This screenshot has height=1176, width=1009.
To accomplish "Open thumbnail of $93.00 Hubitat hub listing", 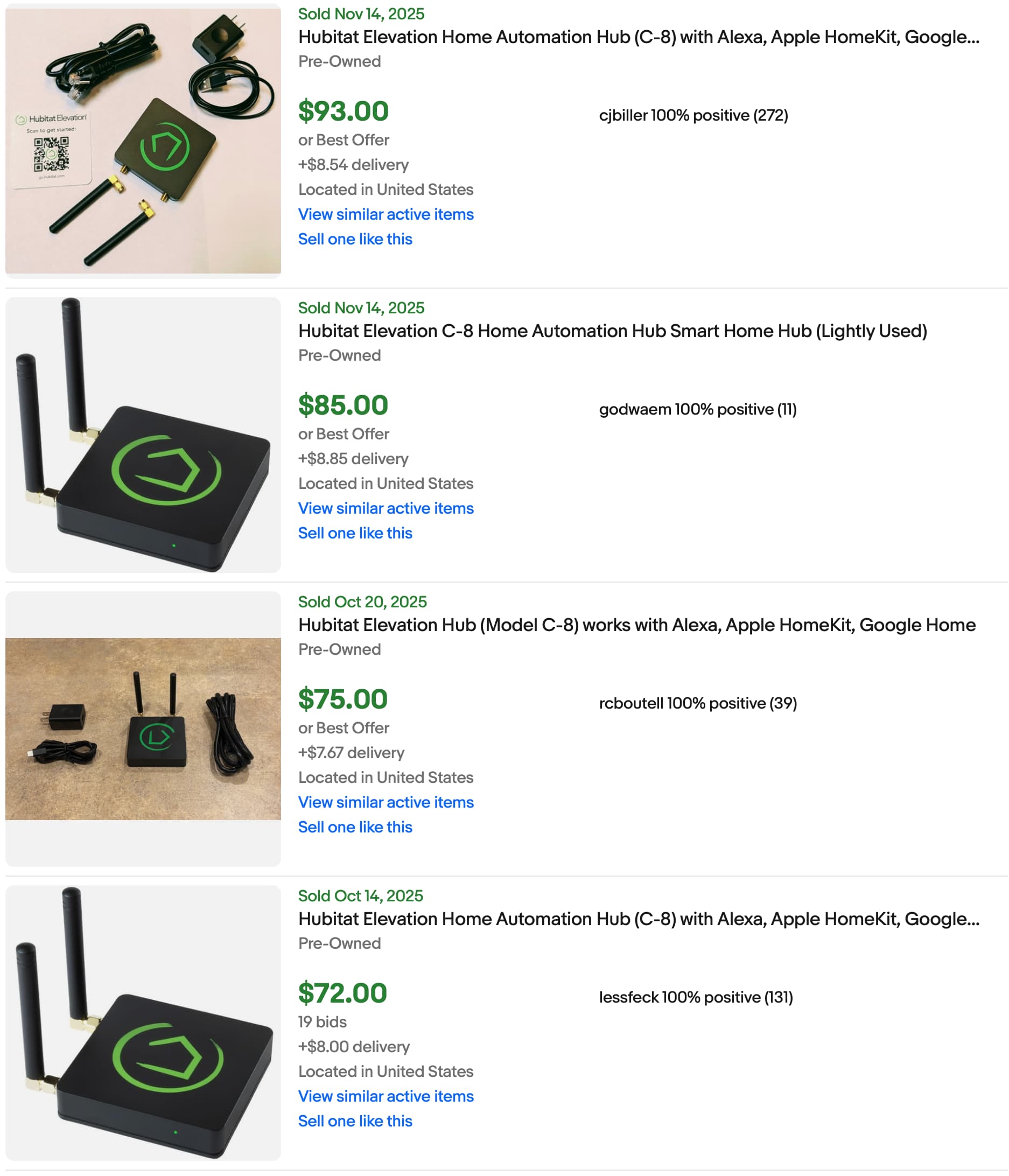I will pyautogui.click(x=143, y=141).
